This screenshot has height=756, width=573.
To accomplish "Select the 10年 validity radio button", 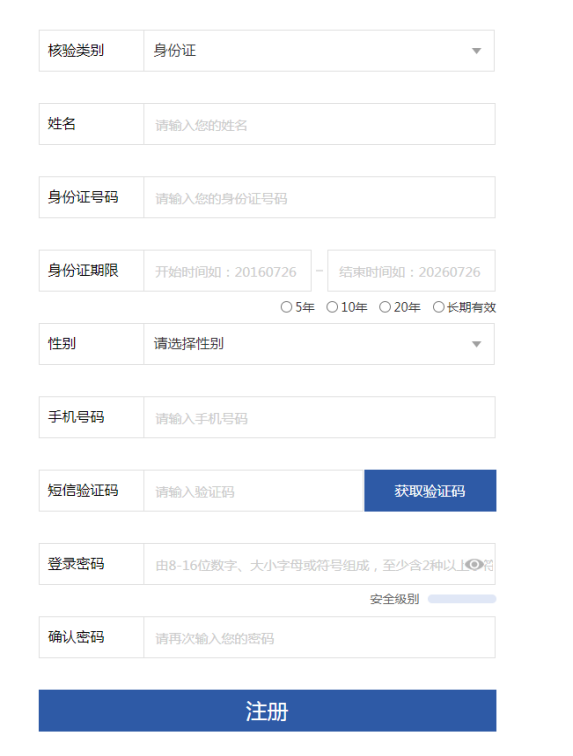I will (332, 307).
